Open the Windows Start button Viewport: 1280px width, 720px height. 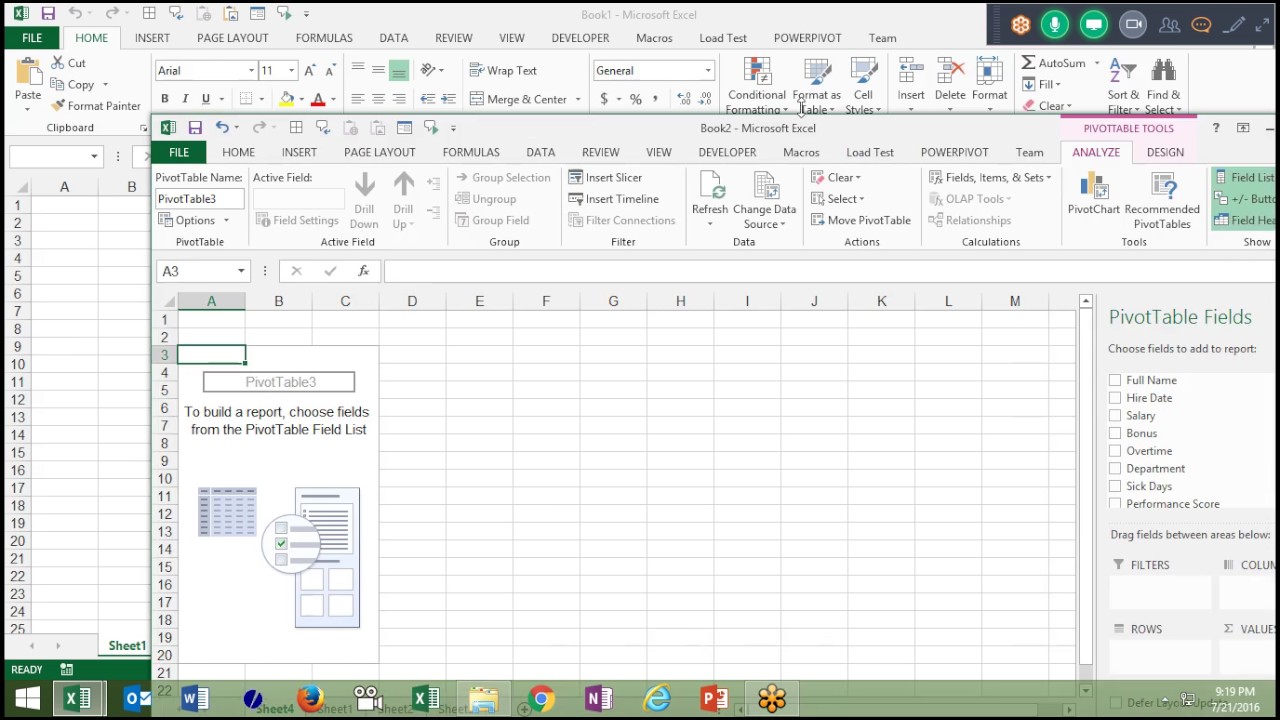pyautogui.click(x=27, y=699)
